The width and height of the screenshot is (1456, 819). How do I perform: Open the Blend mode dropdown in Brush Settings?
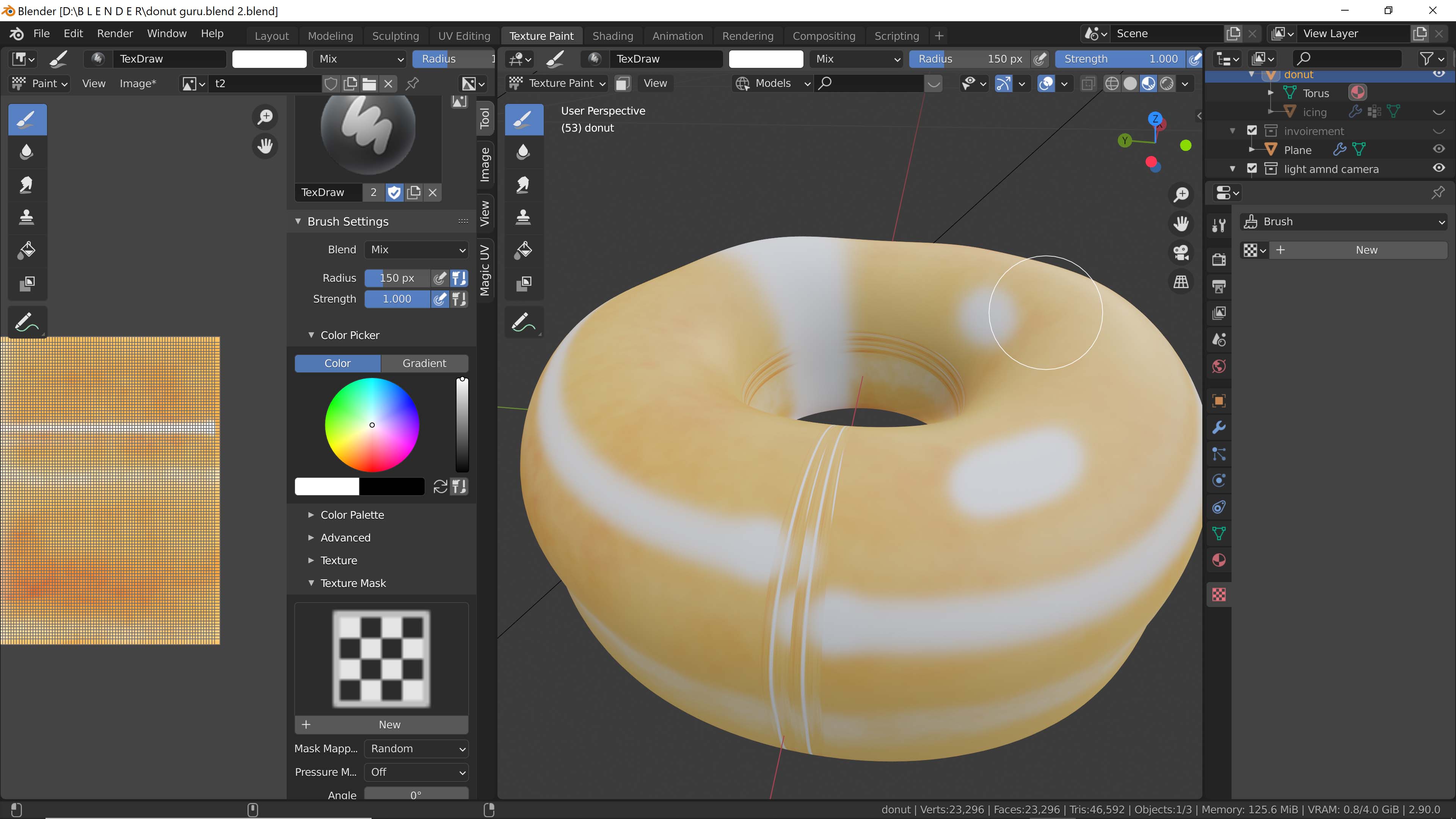coord(417,249)
